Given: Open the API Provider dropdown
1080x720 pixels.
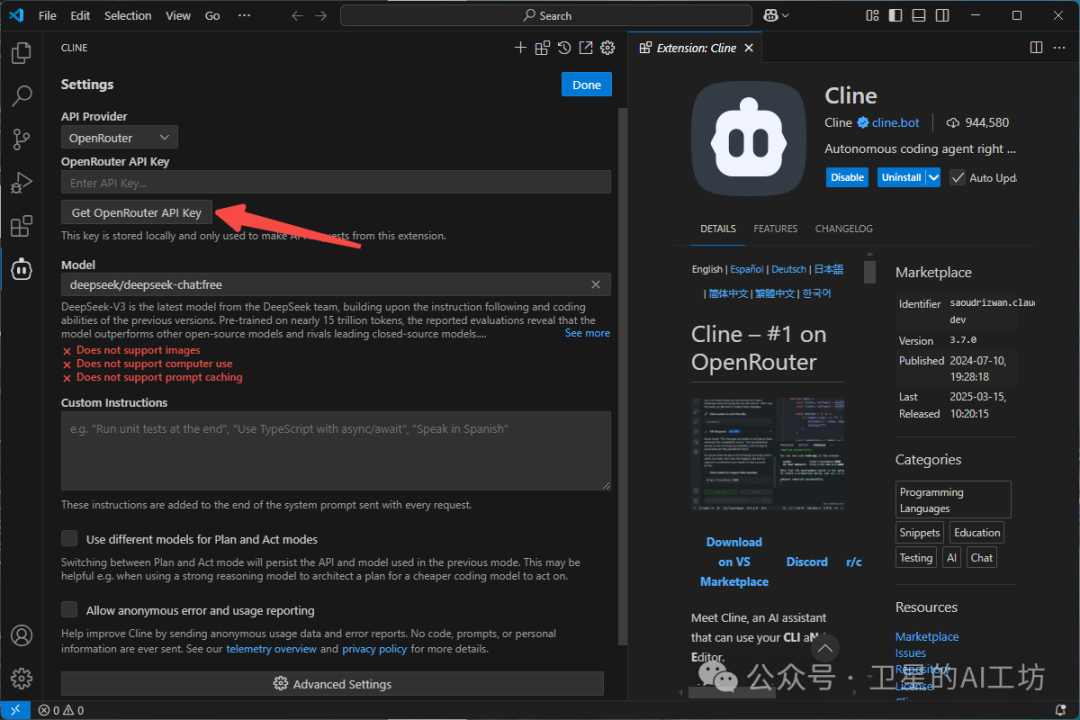Looking at the screenshot, I should click(119, 137).
